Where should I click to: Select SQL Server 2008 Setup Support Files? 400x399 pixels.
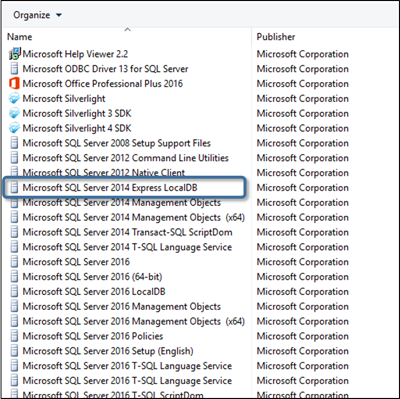point(117,143)
